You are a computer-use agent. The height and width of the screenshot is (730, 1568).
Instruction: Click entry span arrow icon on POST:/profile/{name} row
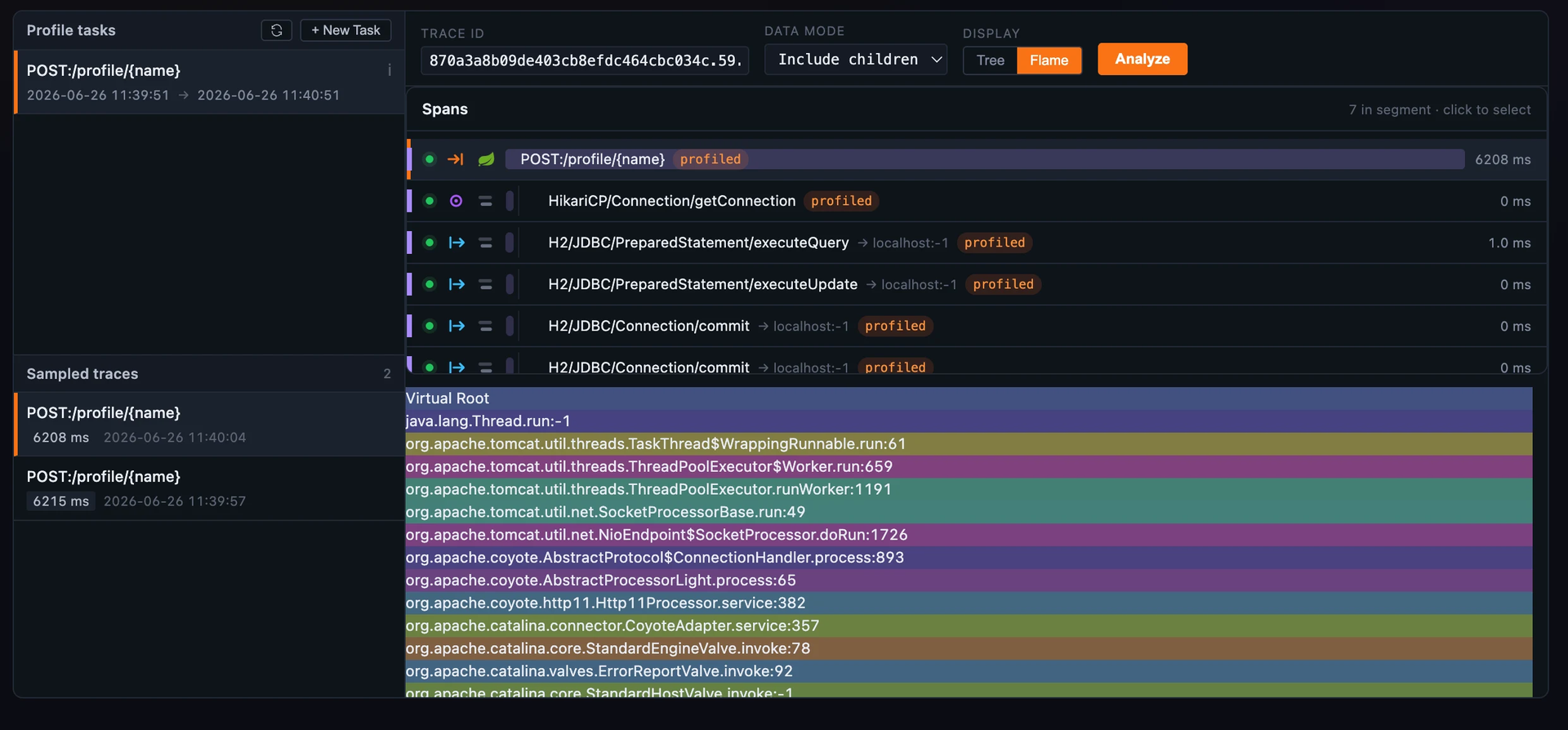456,159
